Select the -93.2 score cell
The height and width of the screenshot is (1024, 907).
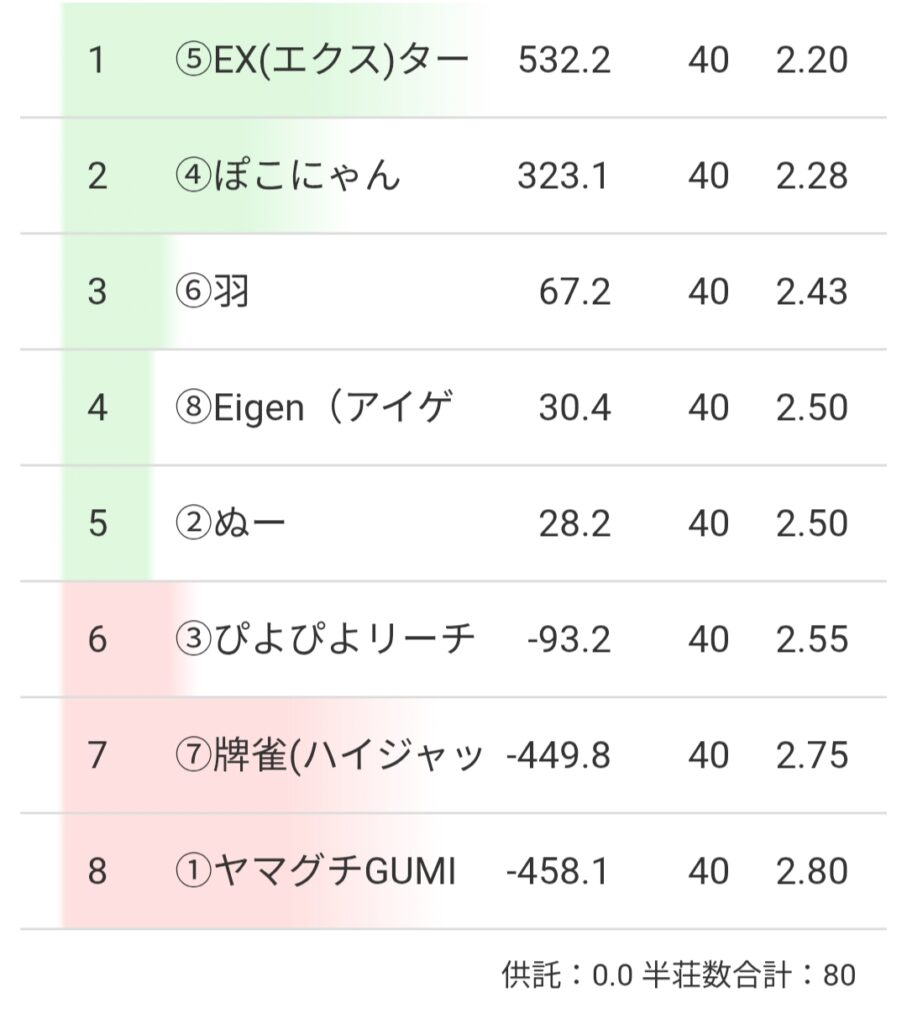pyautogui.click(x=568, y=640)
